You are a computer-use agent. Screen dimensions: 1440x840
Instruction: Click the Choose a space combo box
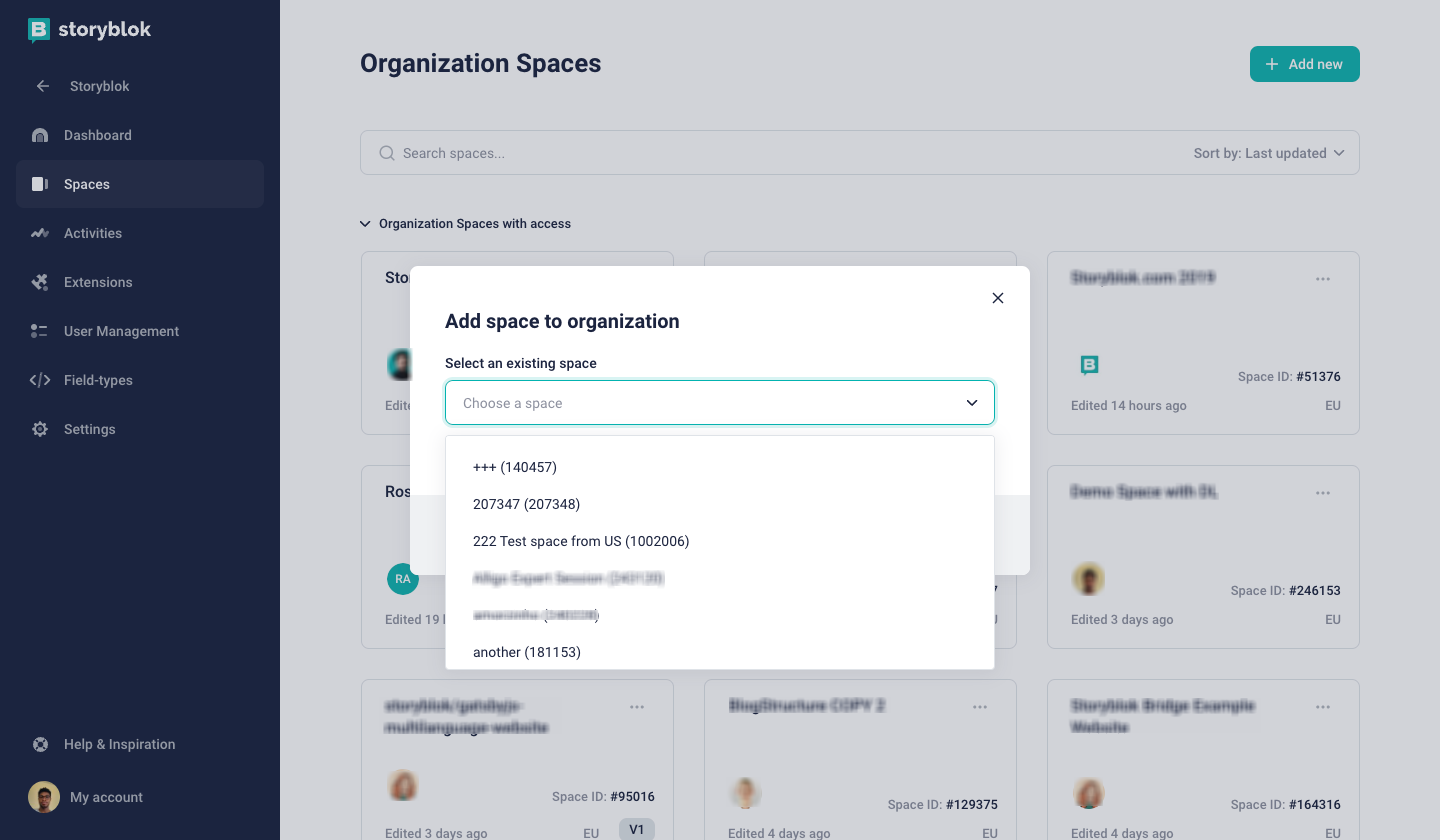[720, 403]
